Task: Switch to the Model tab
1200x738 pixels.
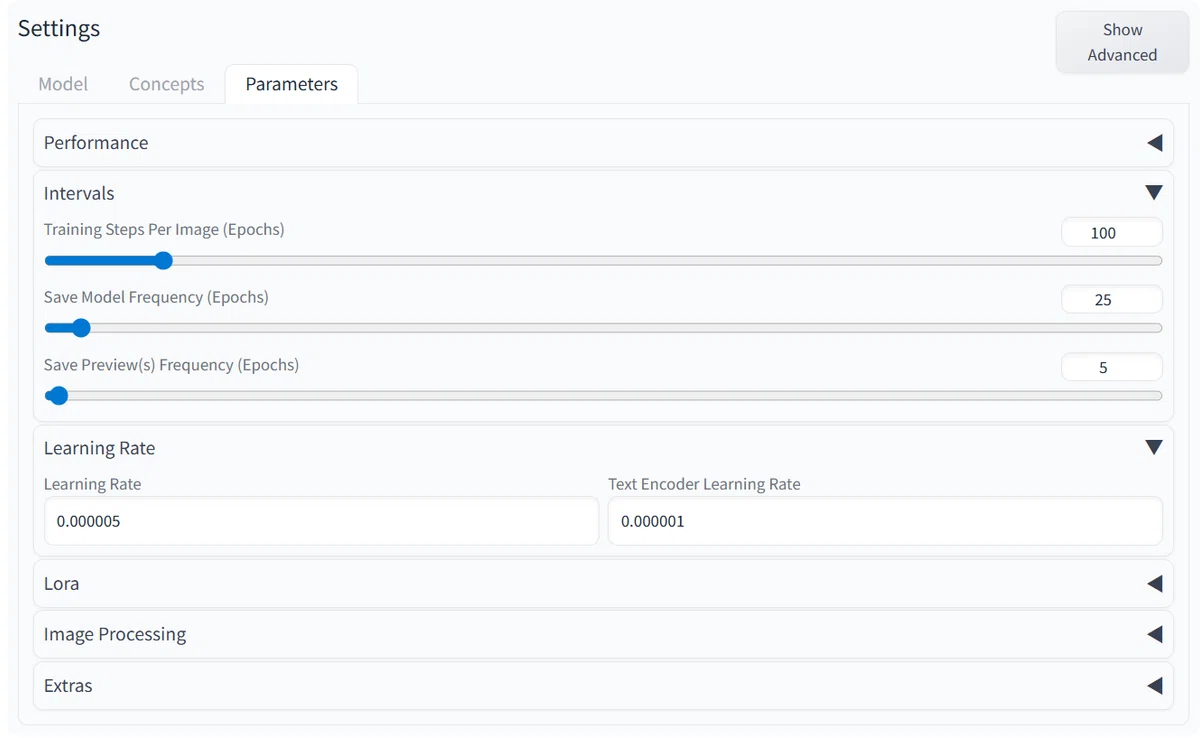Action: pyautogui.click(x=63, y=84)
